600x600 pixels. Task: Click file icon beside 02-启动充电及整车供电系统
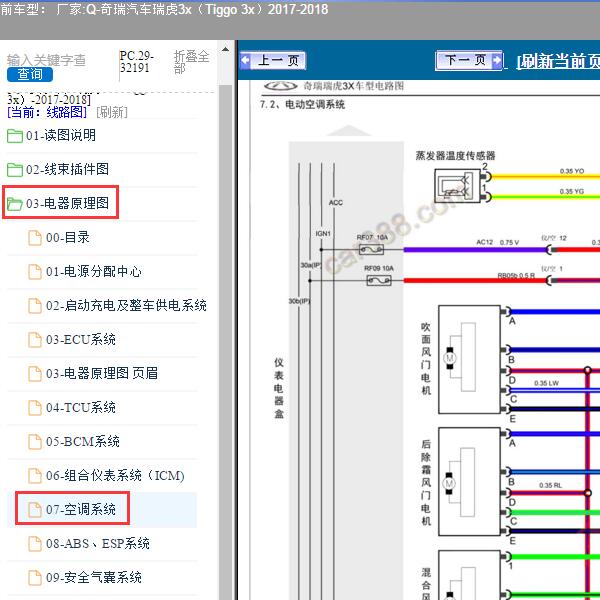click(35, 306)
